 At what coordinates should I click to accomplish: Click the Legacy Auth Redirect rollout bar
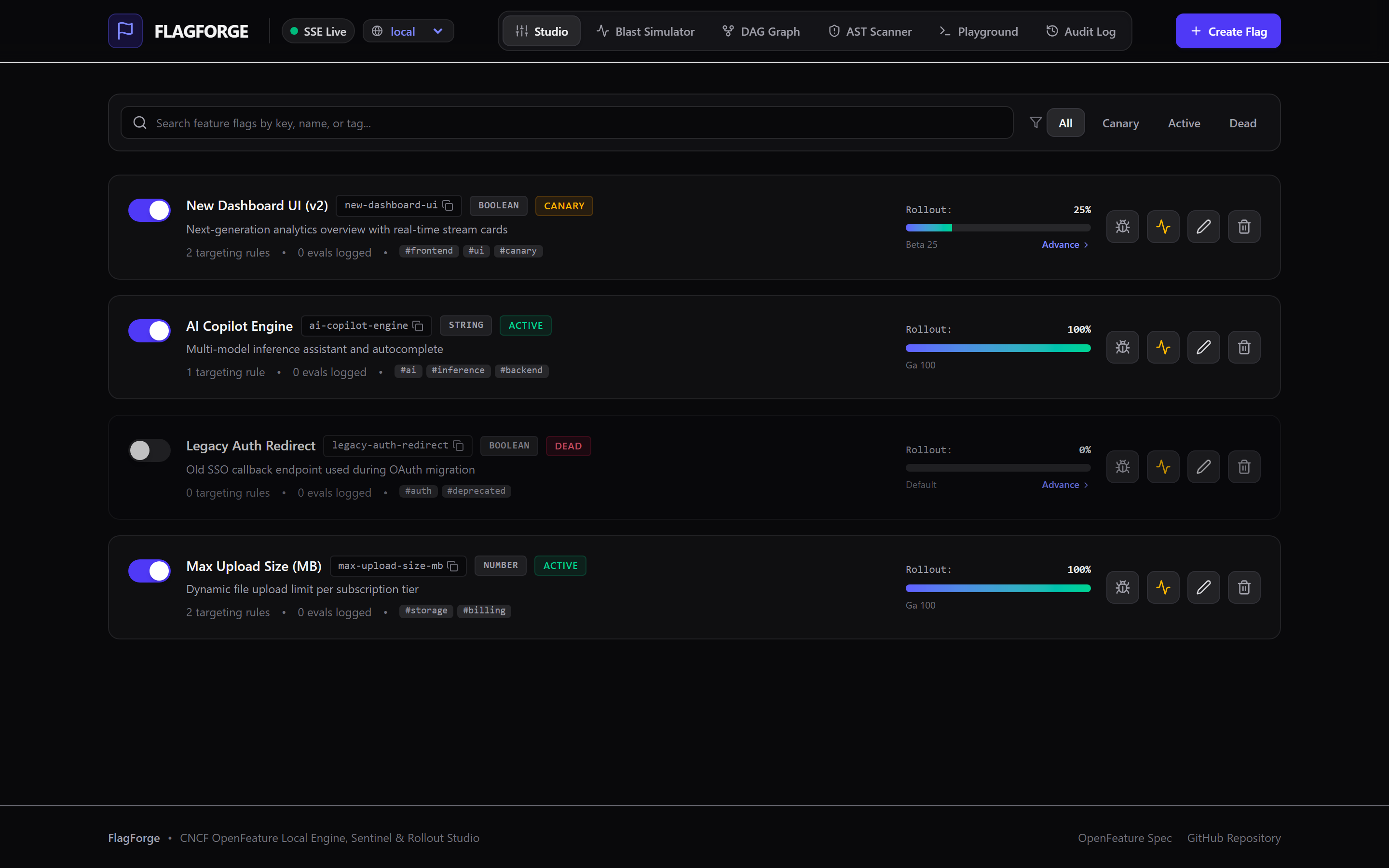coord(997,468)
